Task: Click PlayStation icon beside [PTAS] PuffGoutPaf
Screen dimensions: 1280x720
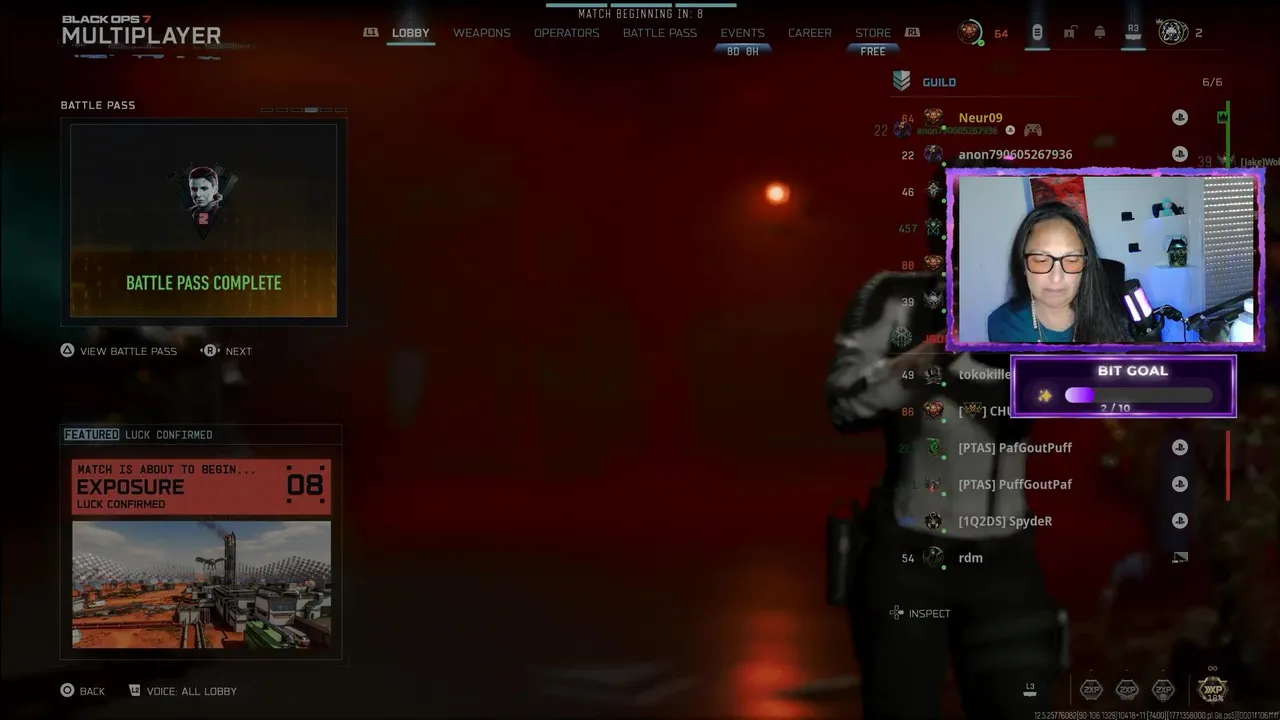Action: coord(1180,484)
